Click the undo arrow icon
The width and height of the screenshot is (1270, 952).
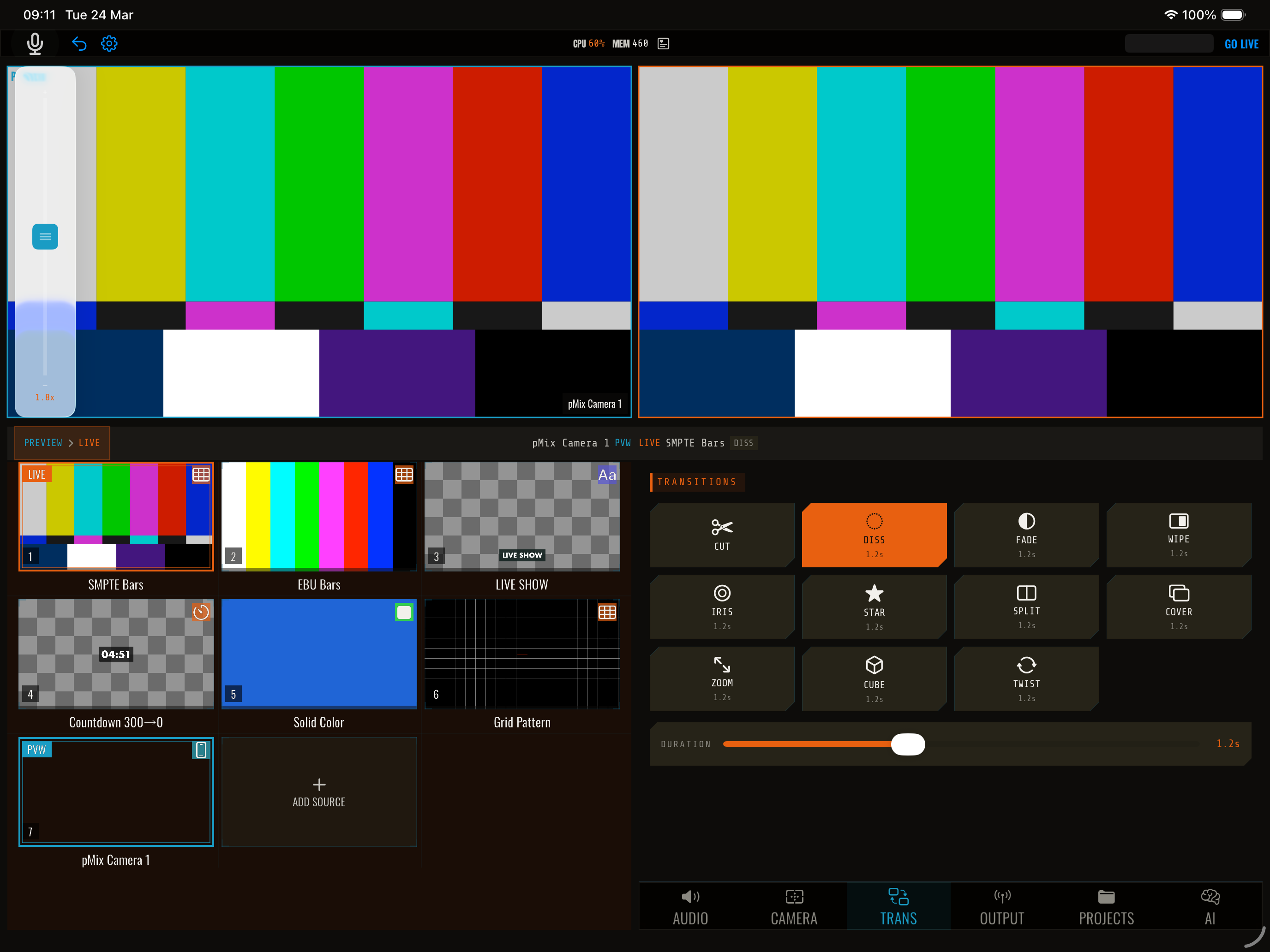[79, 44]
